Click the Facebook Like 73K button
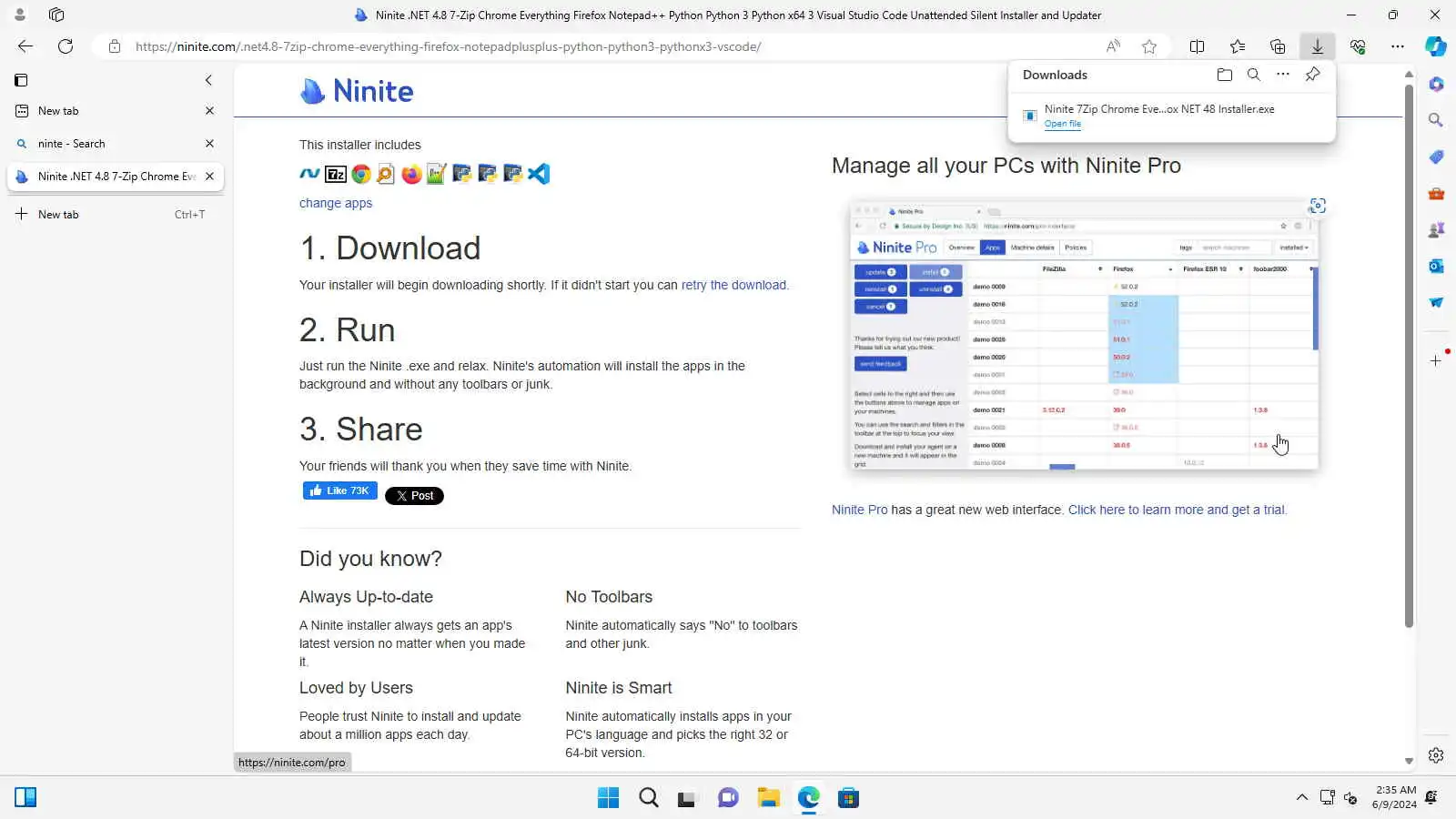The image size is (1456, 819). pos(339,490)
